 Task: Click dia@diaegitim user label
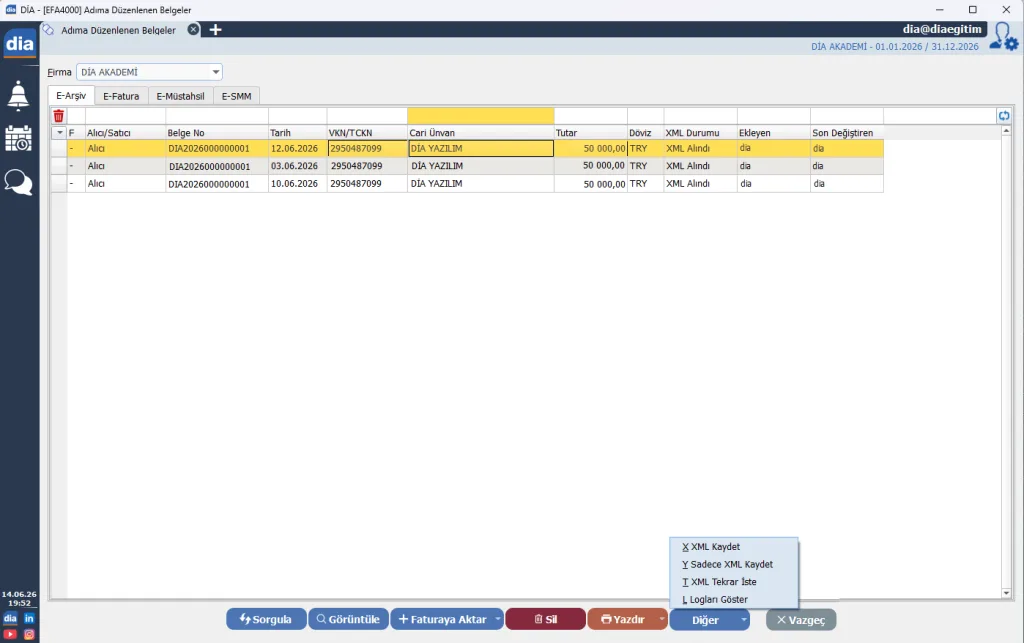(942, 29)
